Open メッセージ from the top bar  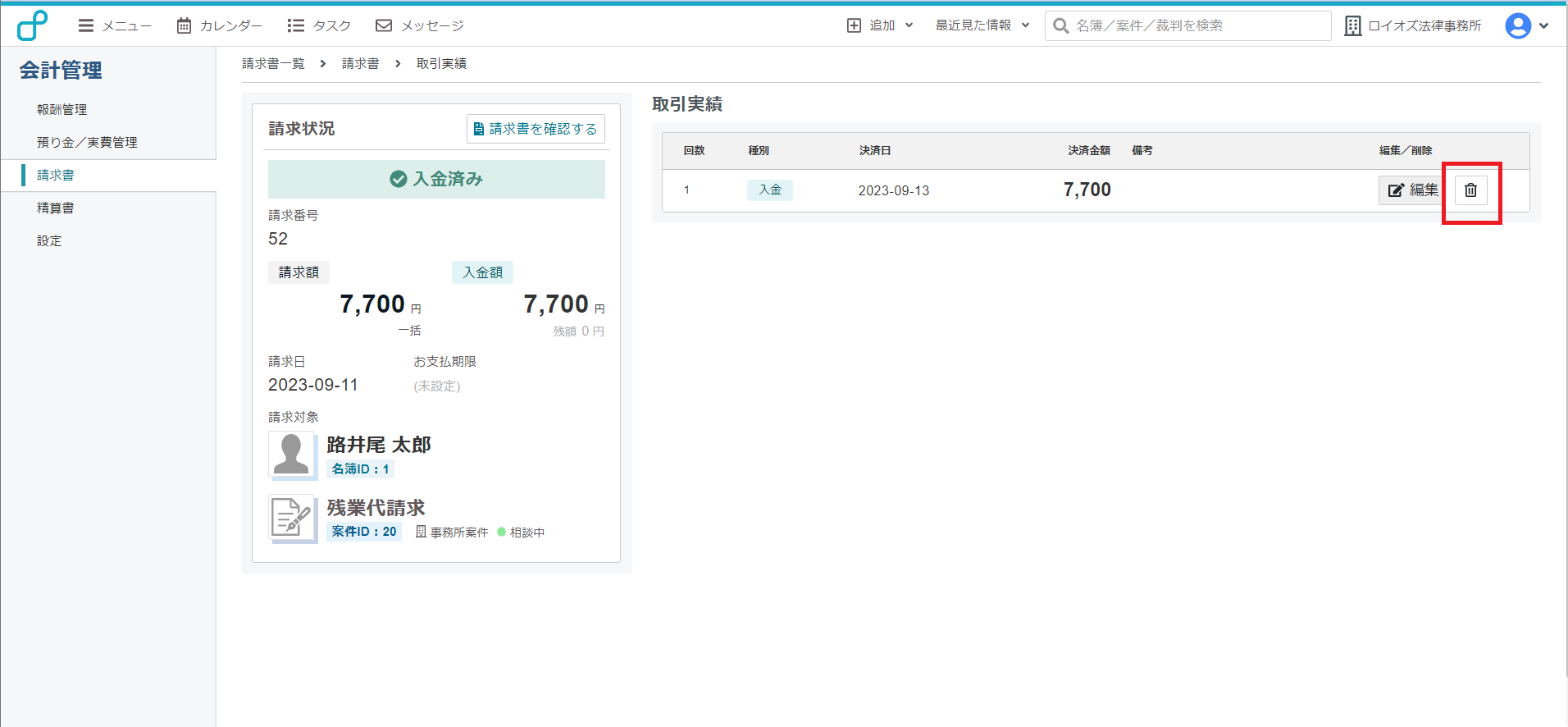click(x=420, y=25)
